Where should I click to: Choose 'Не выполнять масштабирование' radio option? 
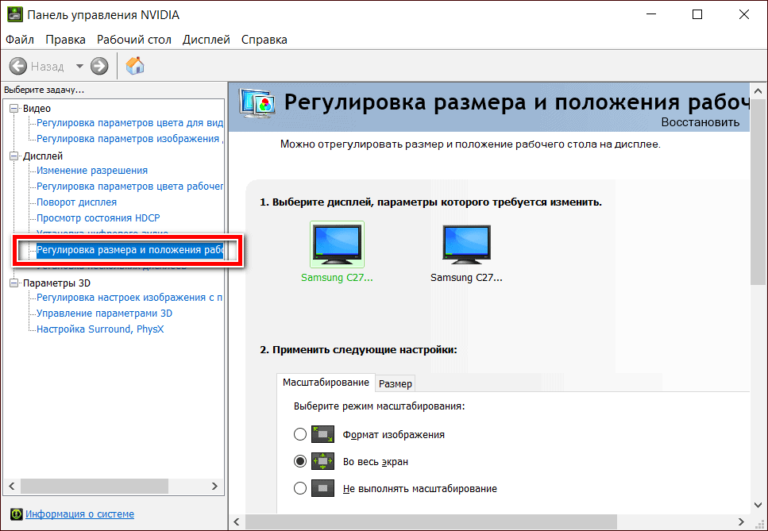click(300, 488)
